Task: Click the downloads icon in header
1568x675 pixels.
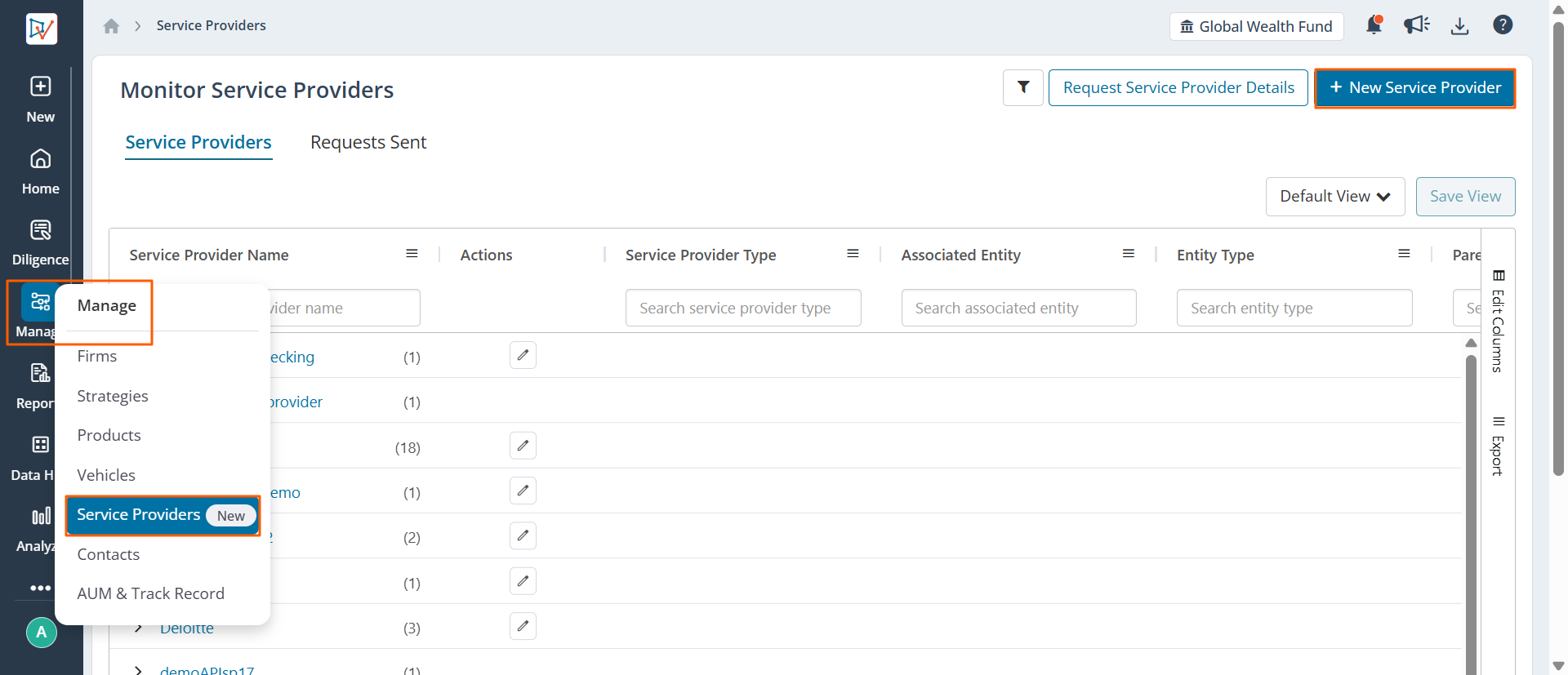Action: point(1459,26)
